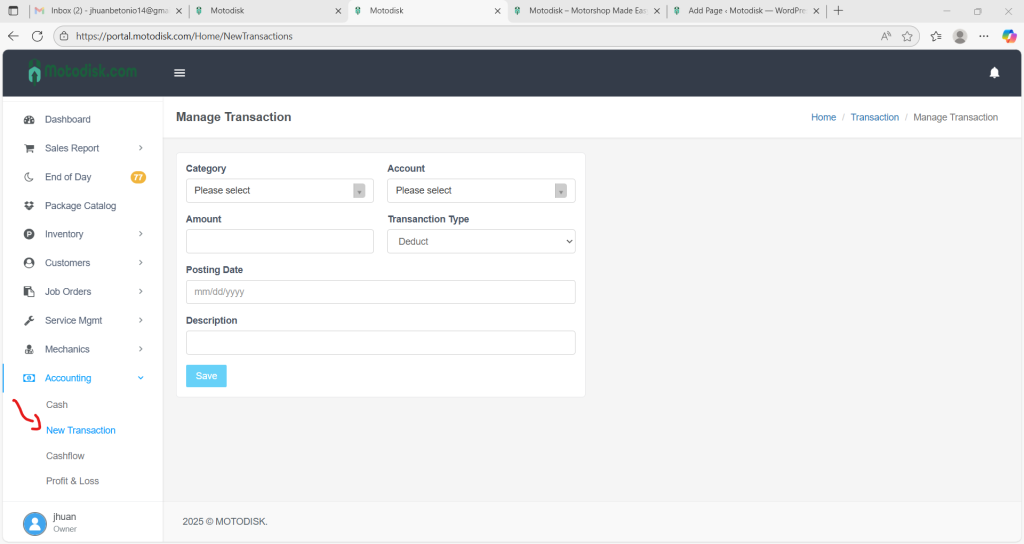Click the notification bell icon
Viewport: 1024px width, 544px height.
click(x=994, y=73)
